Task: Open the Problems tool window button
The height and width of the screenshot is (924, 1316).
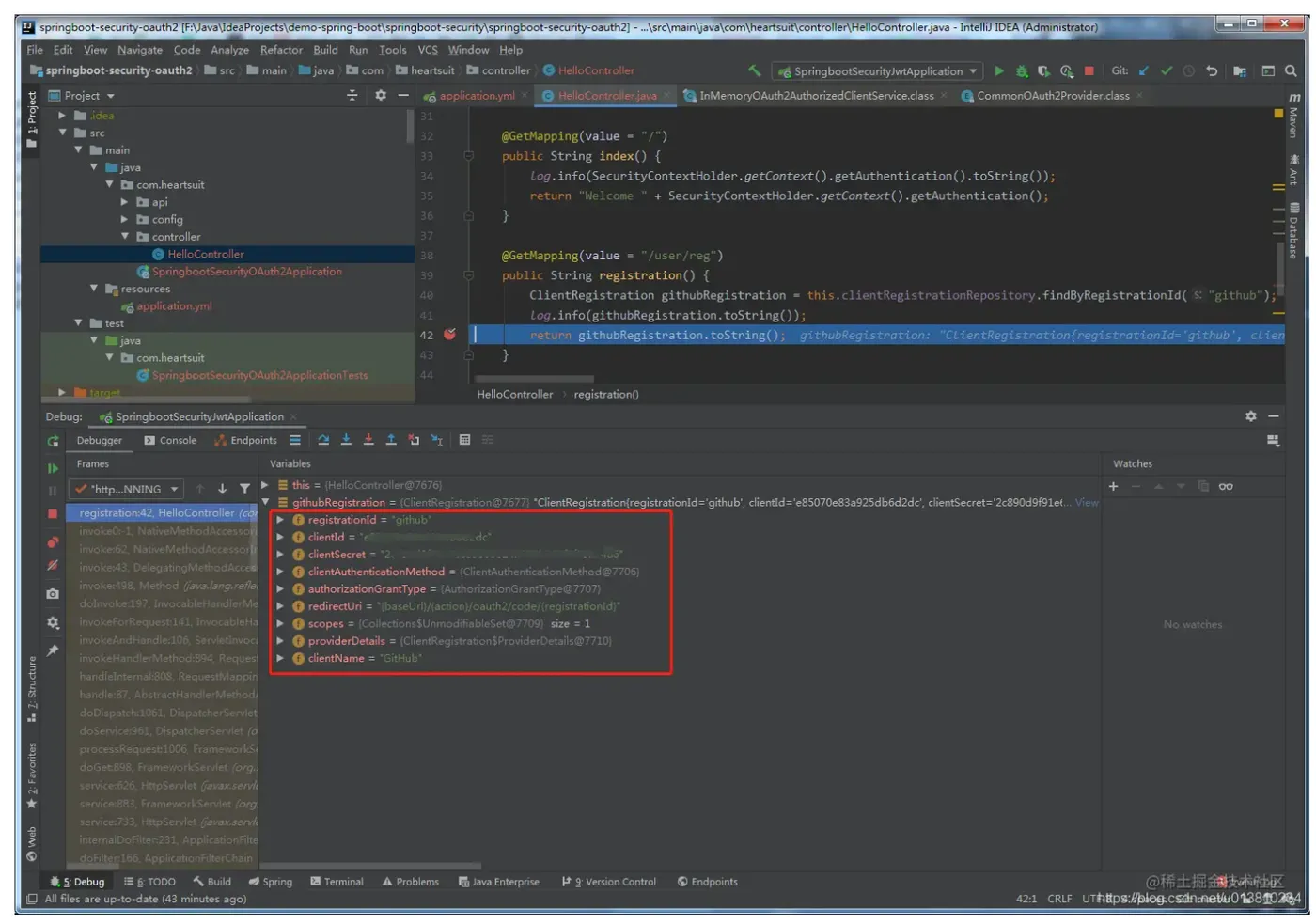Action: [410, 882]
